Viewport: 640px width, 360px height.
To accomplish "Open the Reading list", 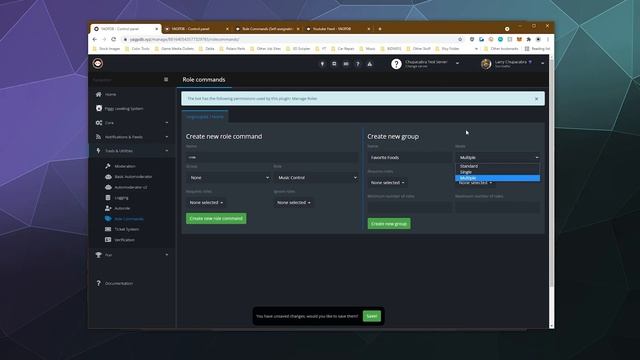I will pyautogui.click(x=537, y=49).
